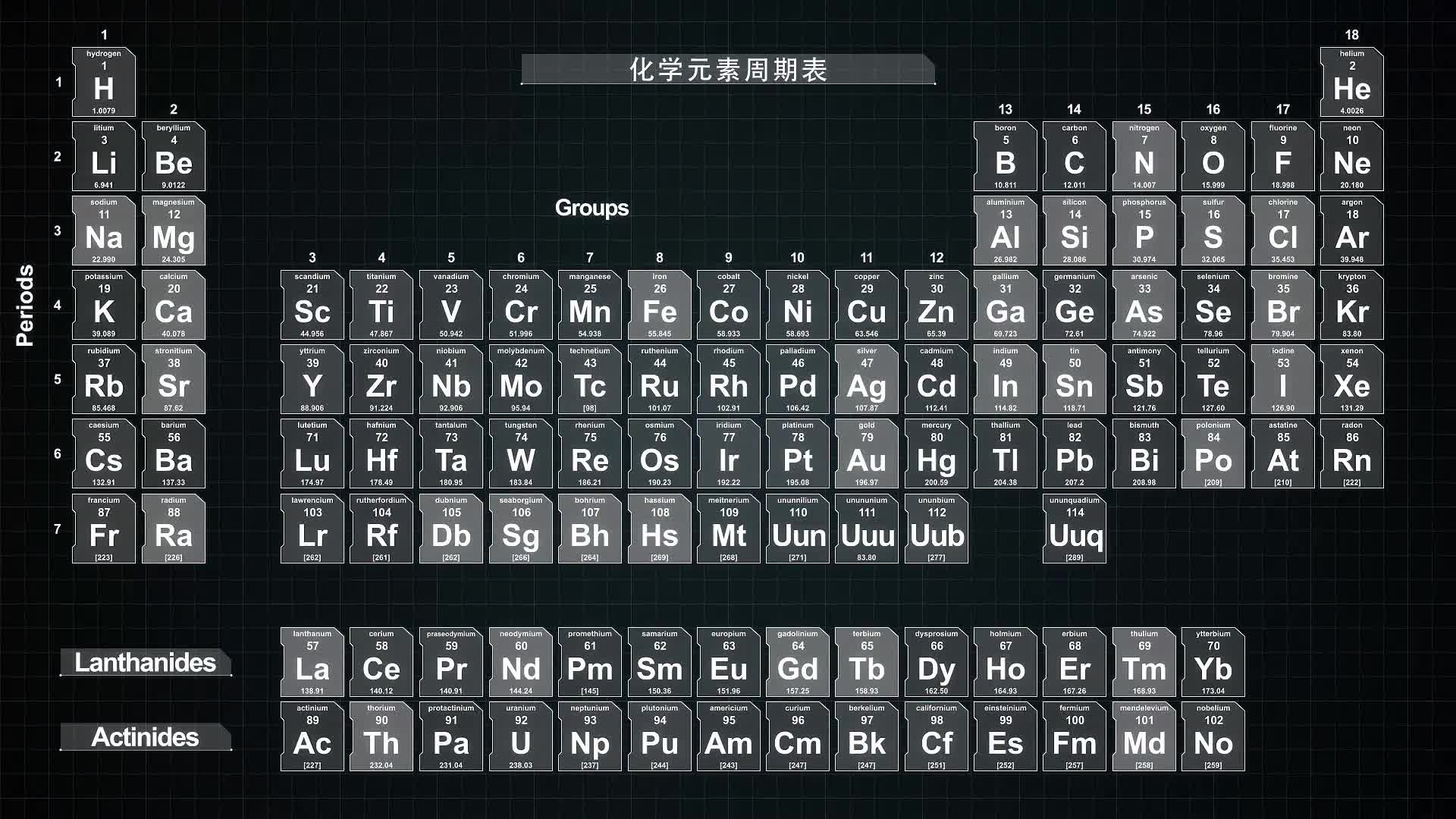Viewport: 1456px width, 819px height.
Task: Select the Radon (Rn) element tile
Action: coord(1351,453)
